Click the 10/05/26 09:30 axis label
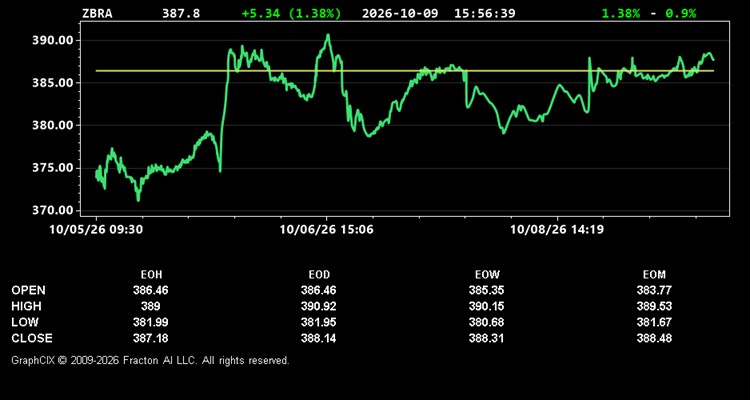 [x=96, y=230]
